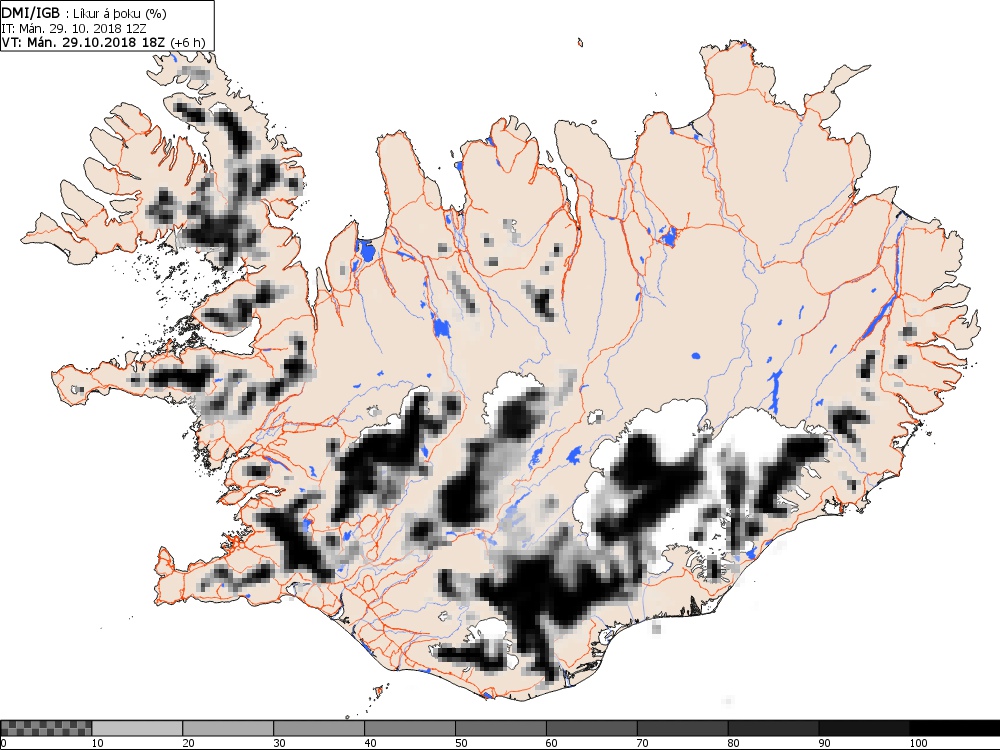
Task: Select the legend label "60"
Action: [552, 743]
